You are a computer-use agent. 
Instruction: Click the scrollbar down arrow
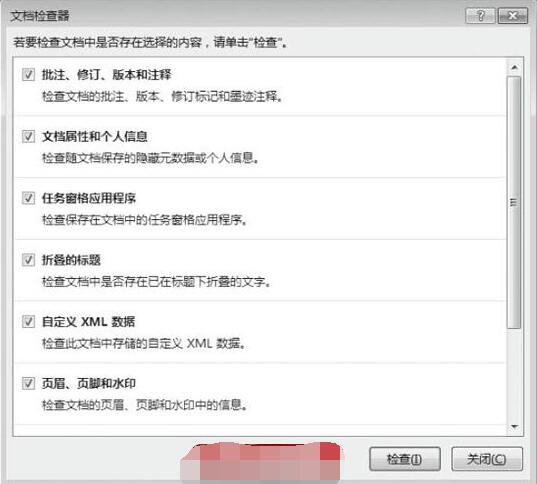[514, 426]
